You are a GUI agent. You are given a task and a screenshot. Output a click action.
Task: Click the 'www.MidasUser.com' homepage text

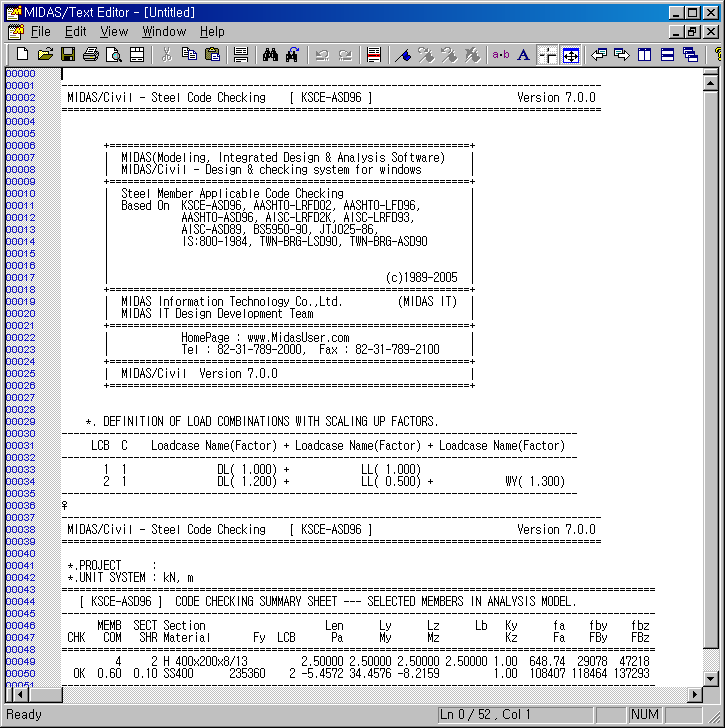[298, 338]
